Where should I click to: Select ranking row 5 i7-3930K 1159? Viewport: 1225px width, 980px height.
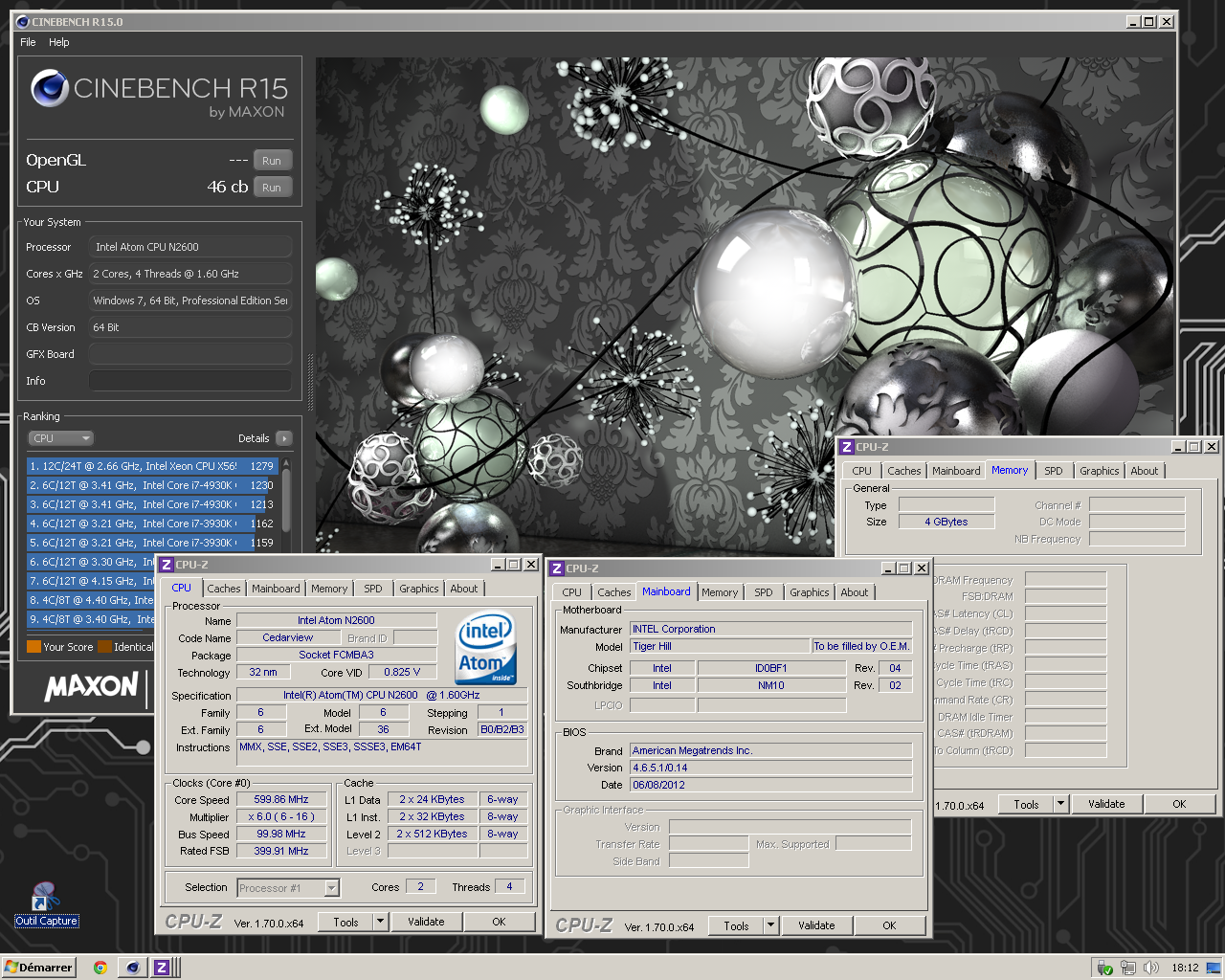click(x=153, y=543)
